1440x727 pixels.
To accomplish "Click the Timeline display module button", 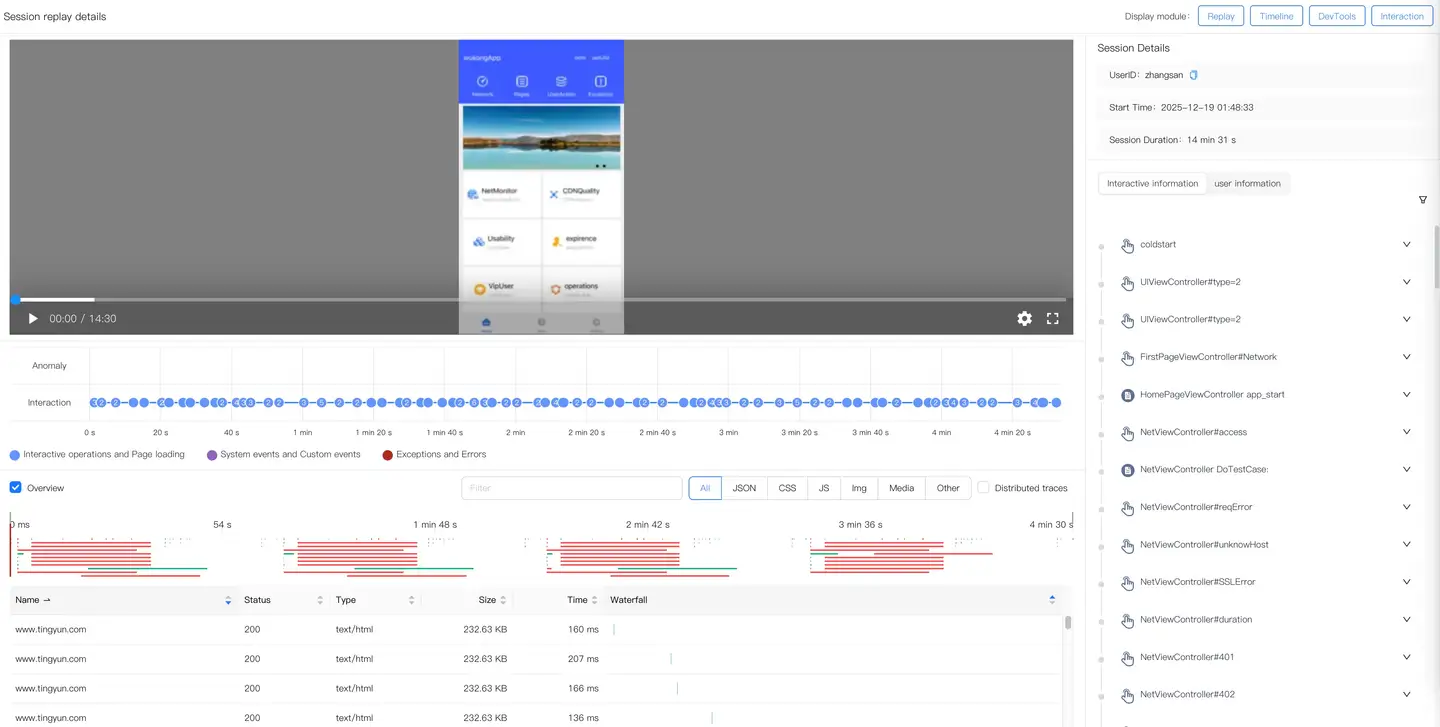I will [1276, 16].
